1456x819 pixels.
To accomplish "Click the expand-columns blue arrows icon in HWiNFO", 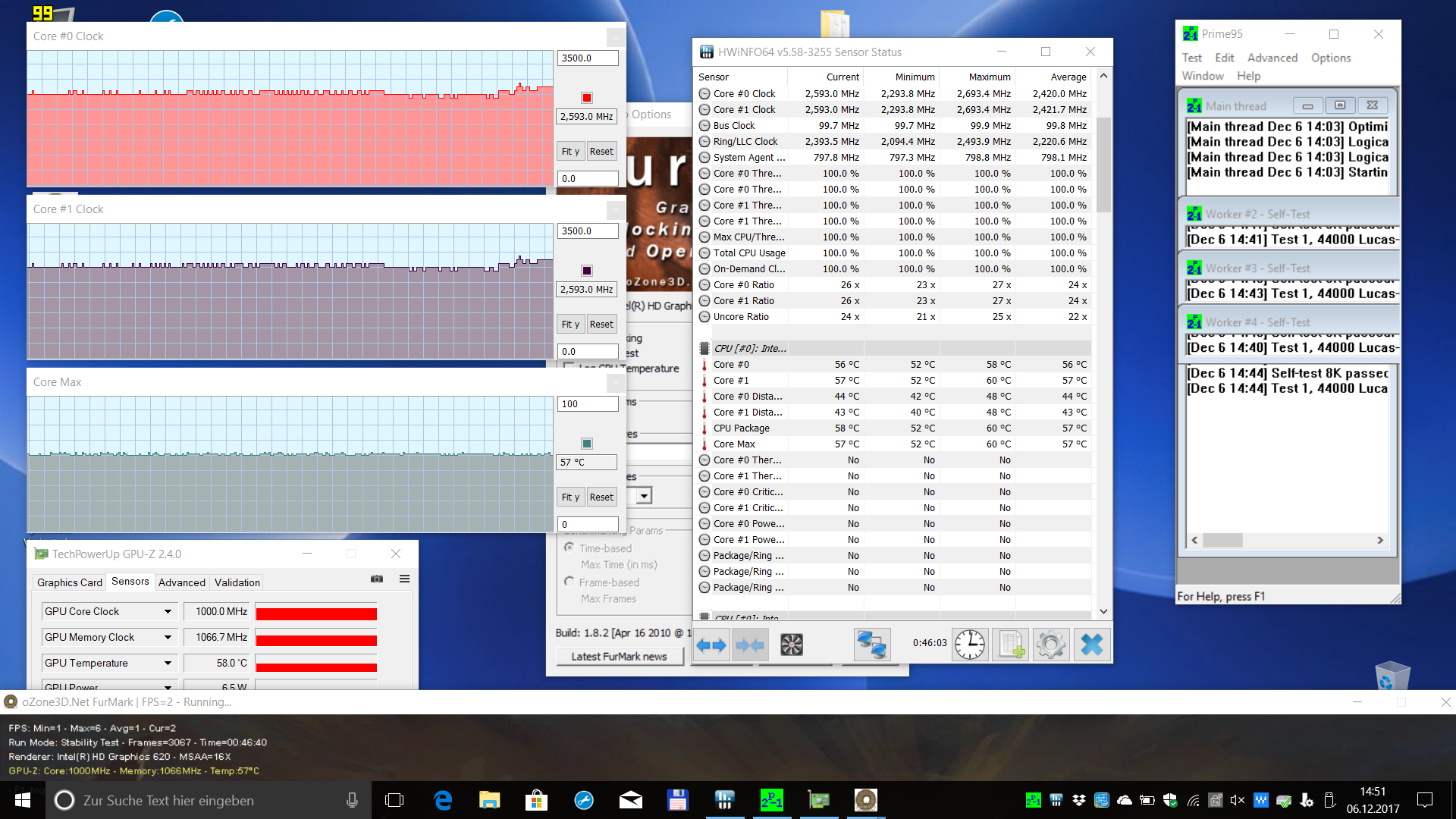I will [x=711, y=645].
